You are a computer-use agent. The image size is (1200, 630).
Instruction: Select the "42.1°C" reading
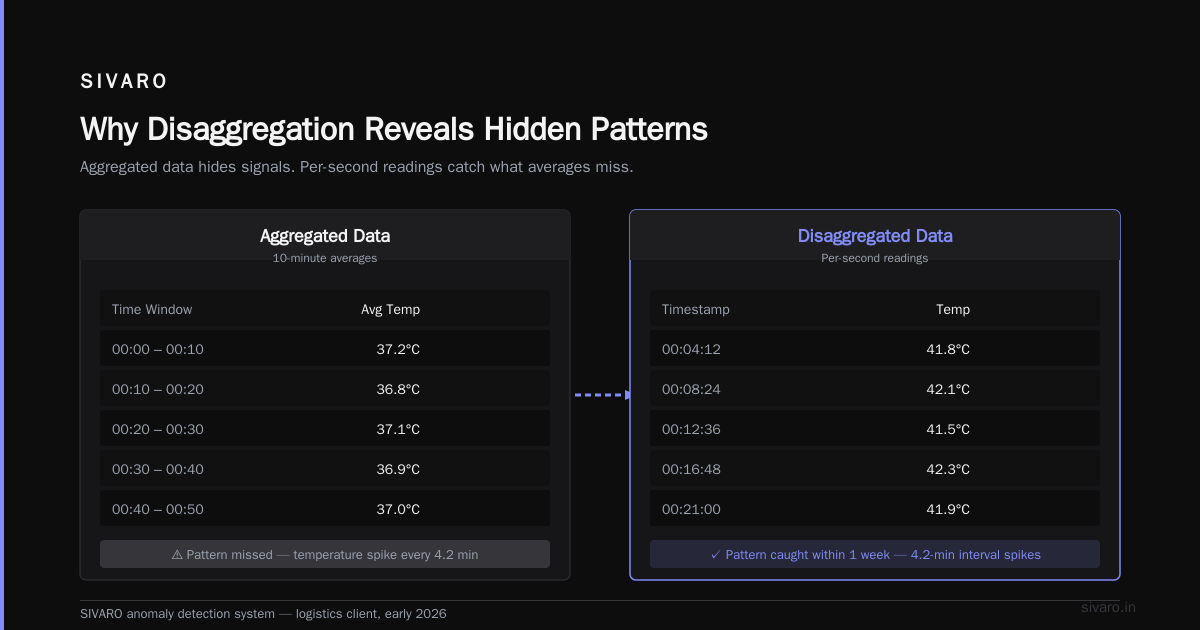pyautogui.click(x=948, y=389)
